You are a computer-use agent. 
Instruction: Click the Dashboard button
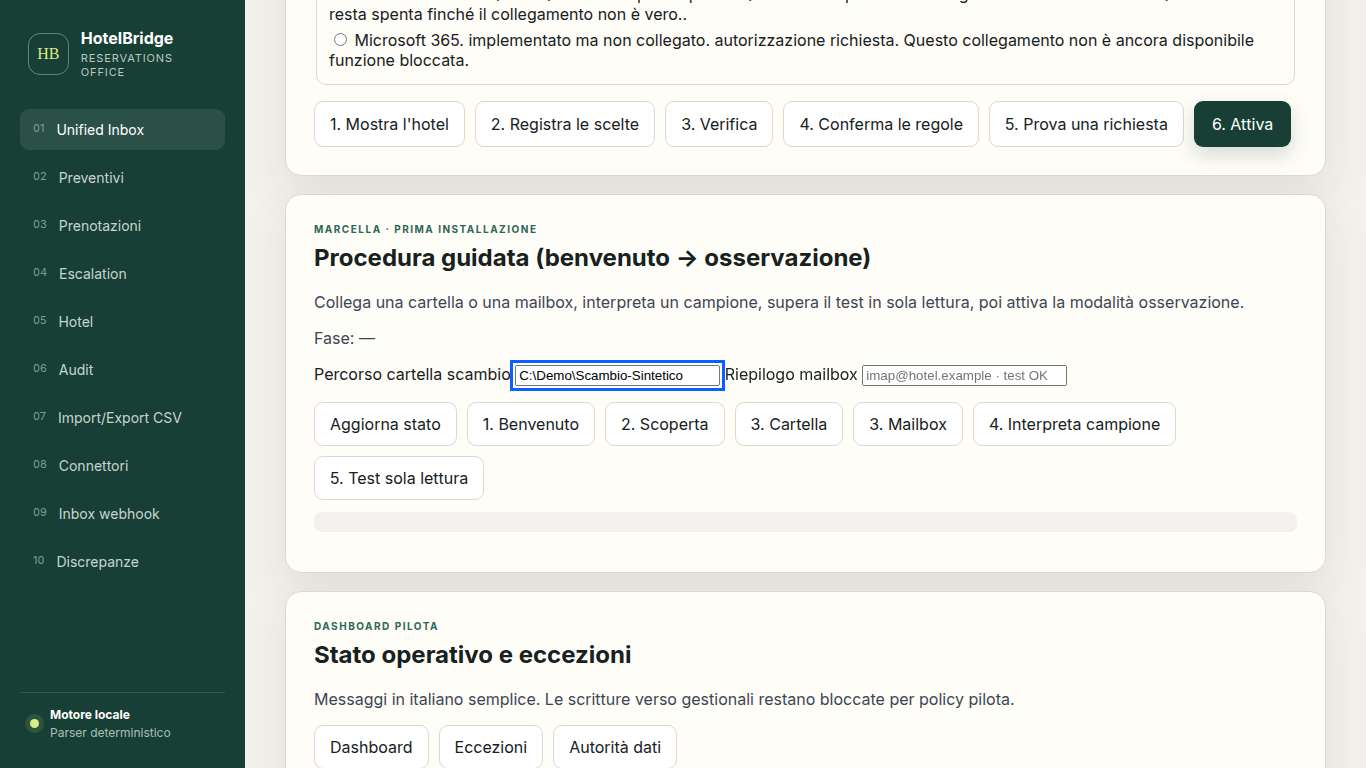(x=371, y=747)
